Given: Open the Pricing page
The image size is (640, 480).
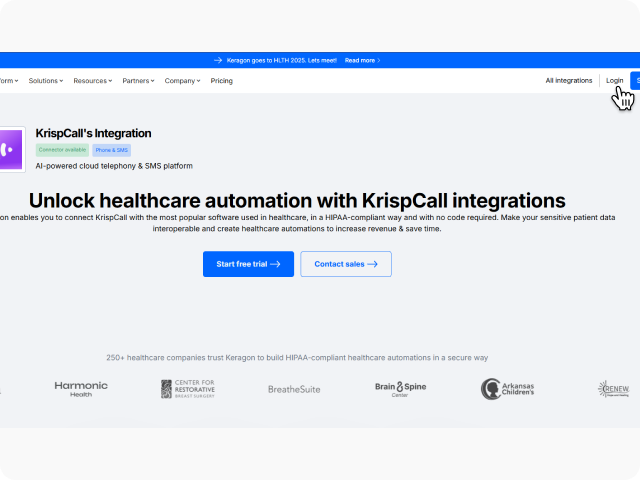Looking at the screenshot, I should pos(222,81).
